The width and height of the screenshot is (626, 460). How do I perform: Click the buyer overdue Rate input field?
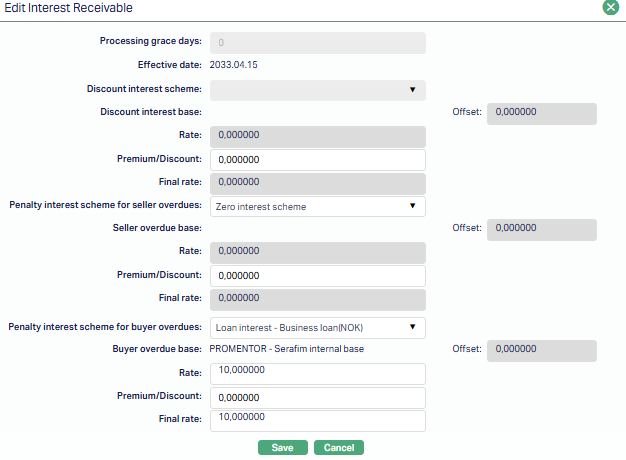pyautogui.click(x=318, y=373)
